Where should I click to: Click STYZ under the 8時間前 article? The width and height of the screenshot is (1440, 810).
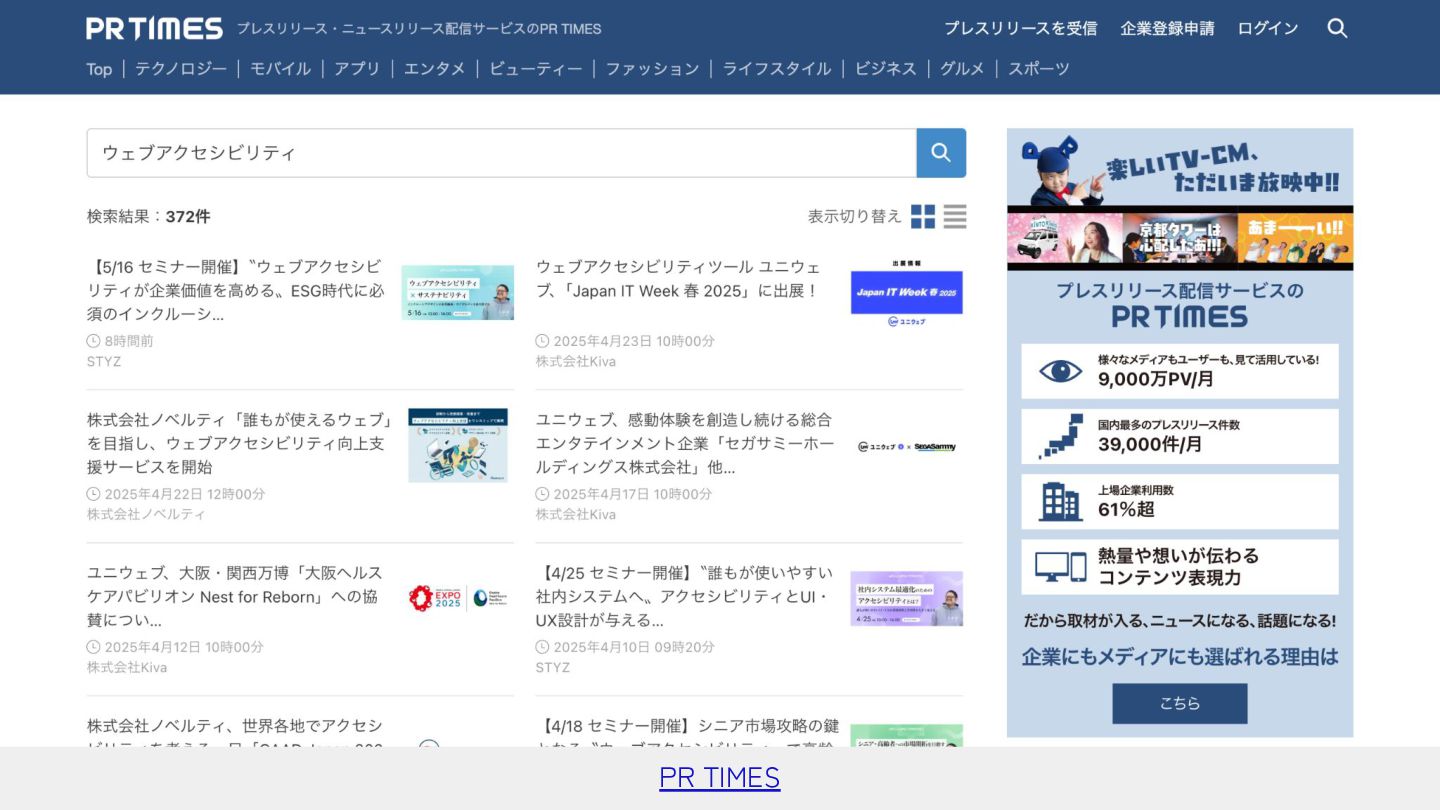click(104, 362)
